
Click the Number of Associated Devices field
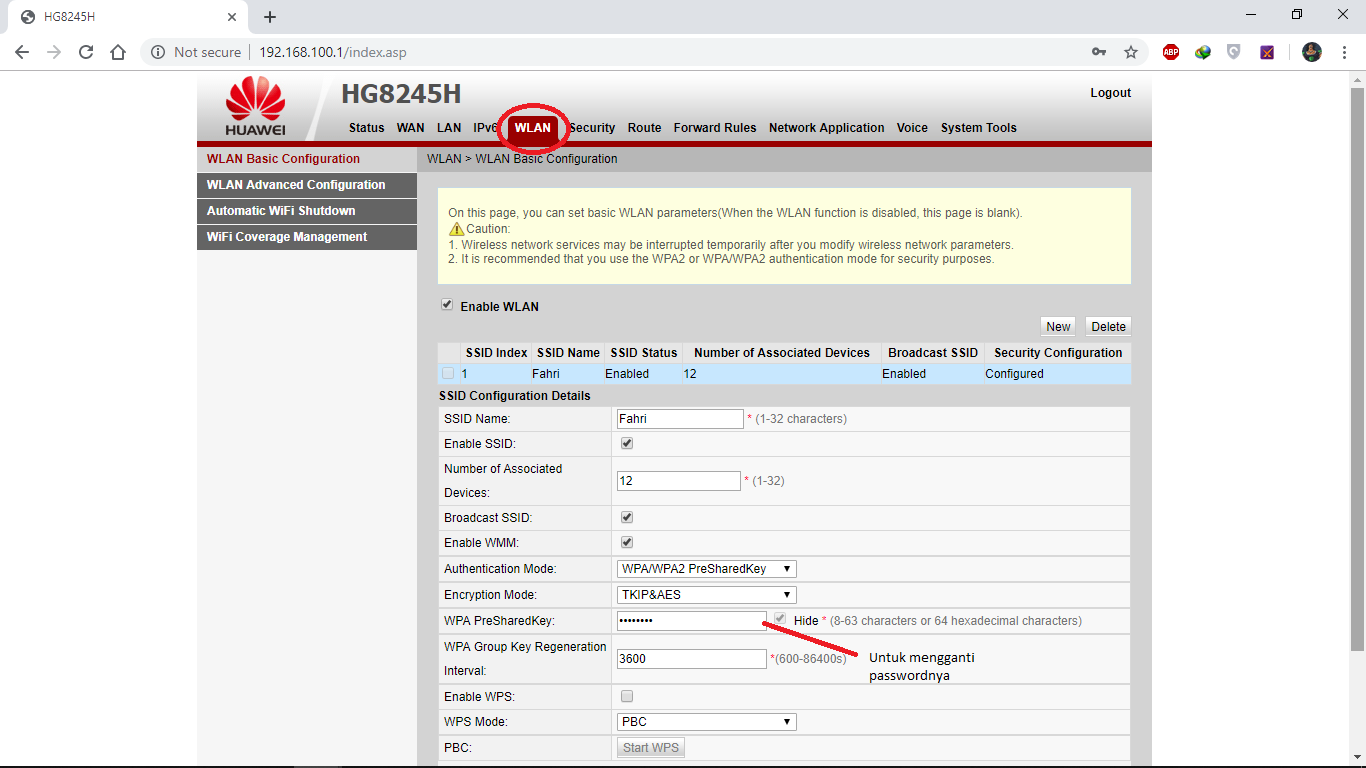pos(679,481)
